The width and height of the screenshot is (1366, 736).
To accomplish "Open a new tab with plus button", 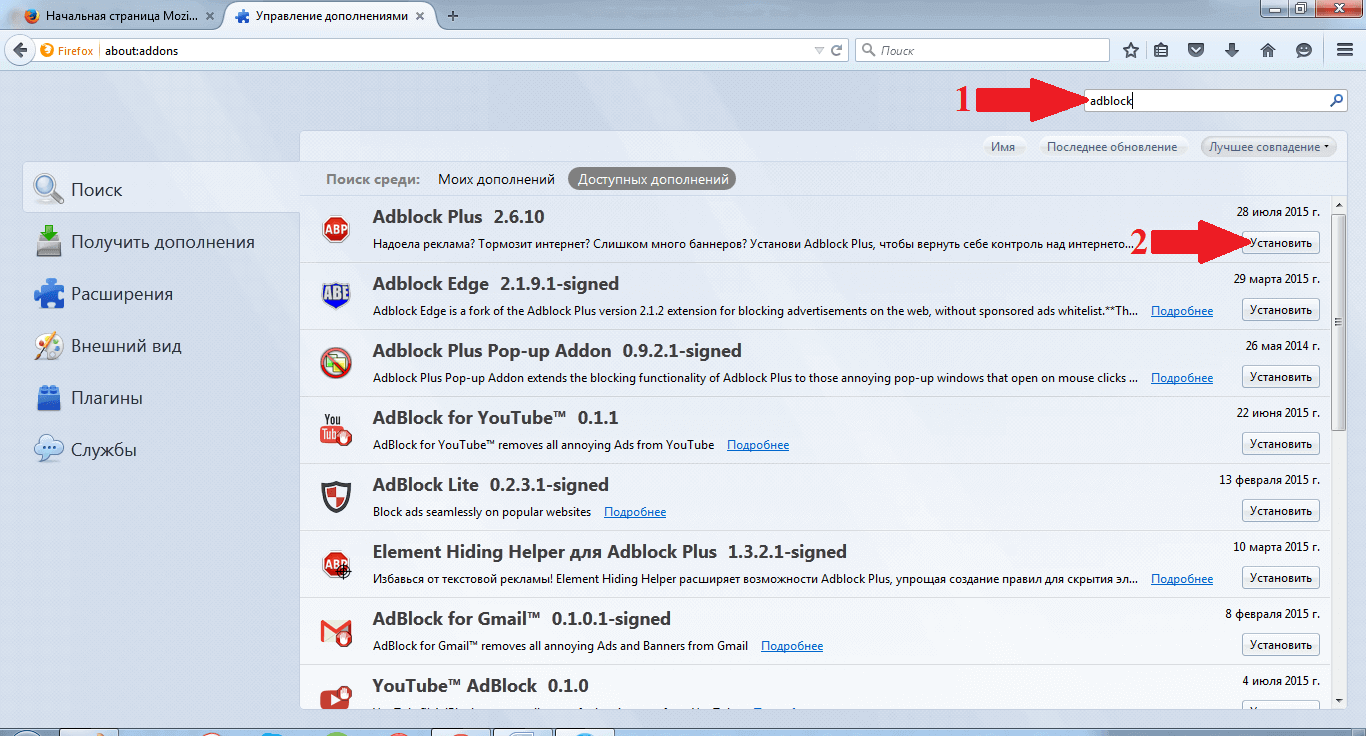I will (x=453, y=15).
